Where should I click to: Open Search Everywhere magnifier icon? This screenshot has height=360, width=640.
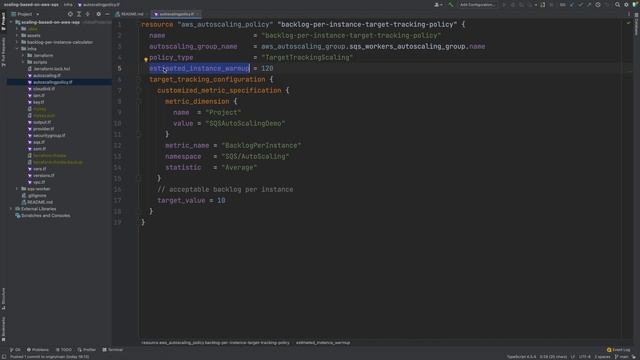(617, 5)
